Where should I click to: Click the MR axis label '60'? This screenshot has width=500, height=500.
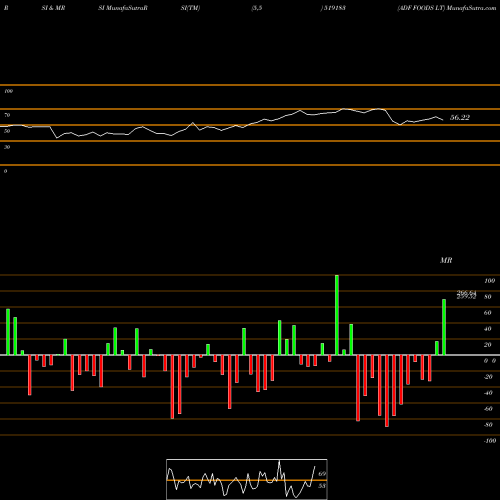coord(488,313)
